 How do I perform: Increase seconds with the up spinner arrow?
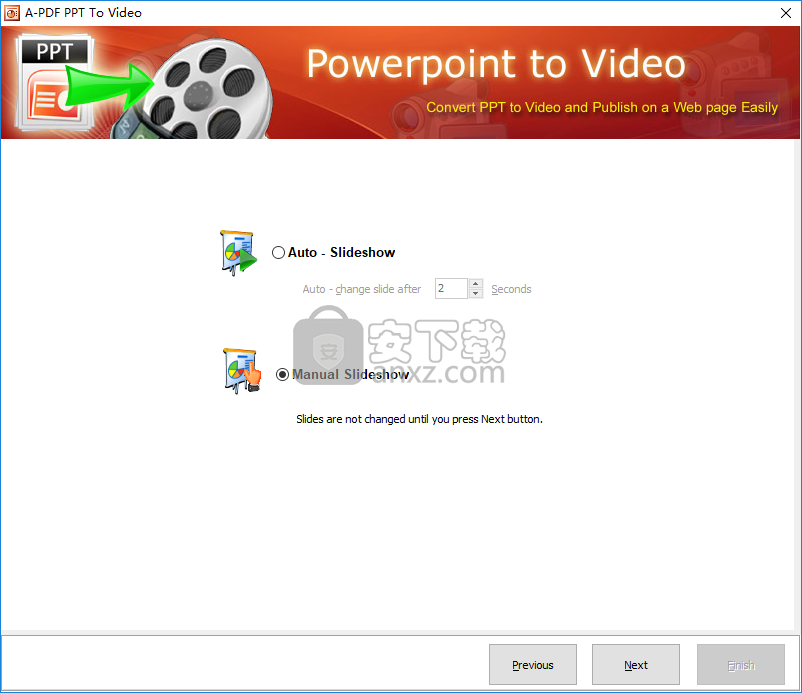point(476,283)
